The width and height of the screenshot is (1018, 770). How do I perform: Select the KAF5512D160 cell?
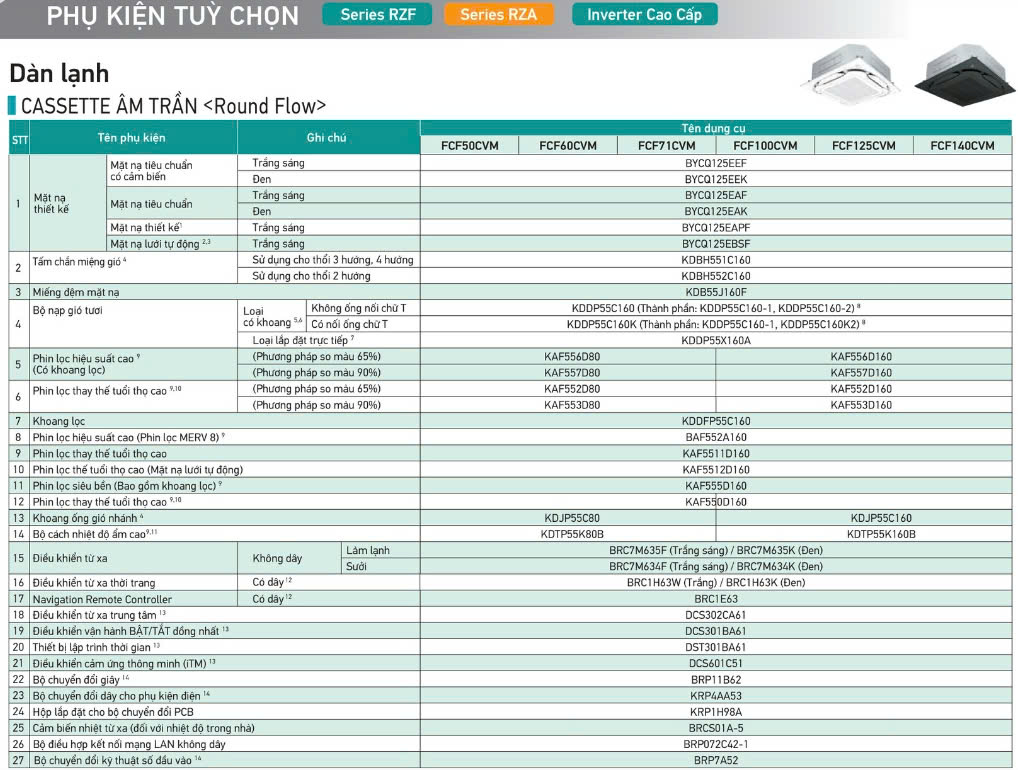point(716,469)
